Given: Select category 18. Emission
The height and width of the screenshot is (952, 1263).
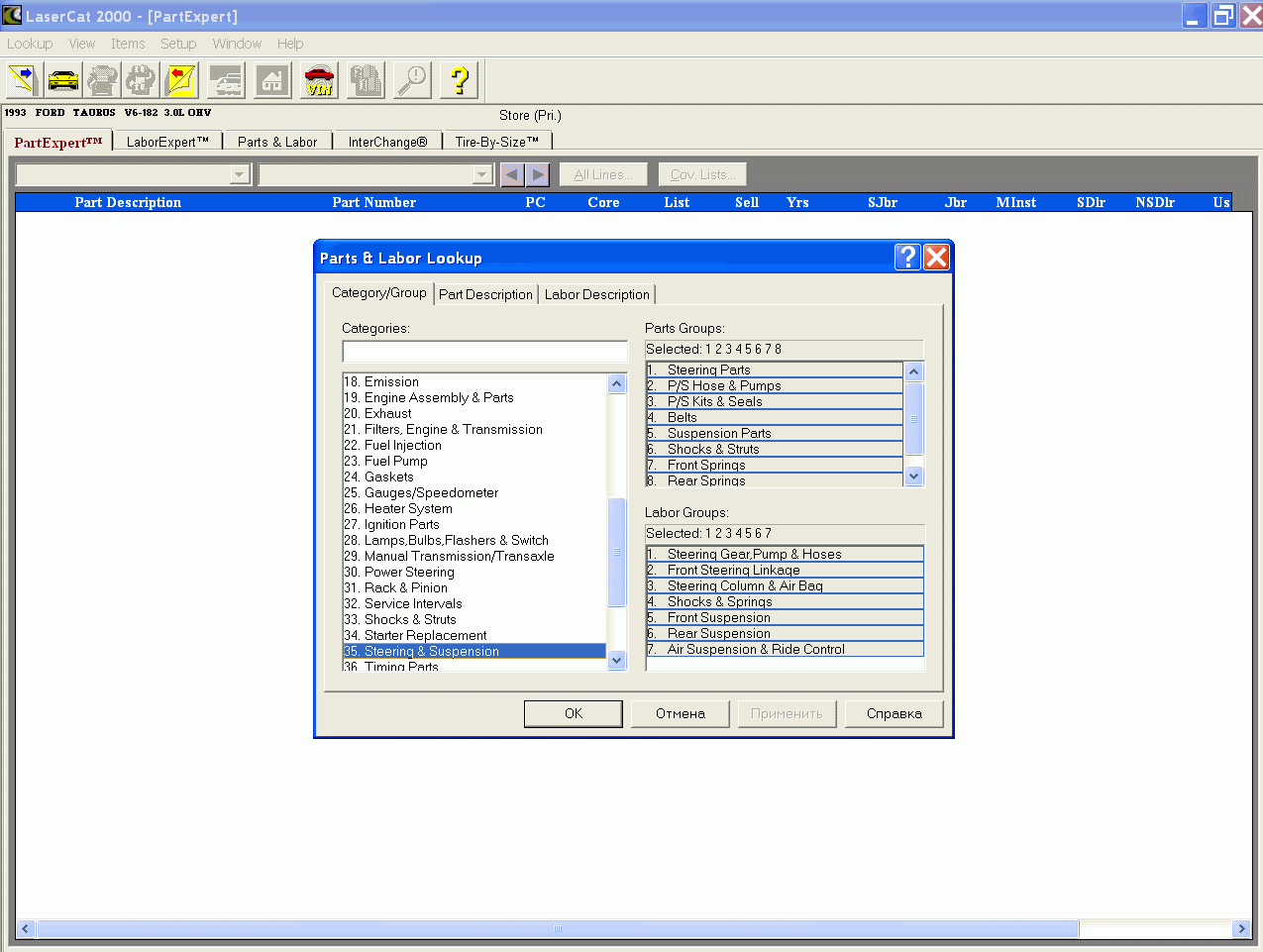Looking at the screenshot, I should coord(474,381).
